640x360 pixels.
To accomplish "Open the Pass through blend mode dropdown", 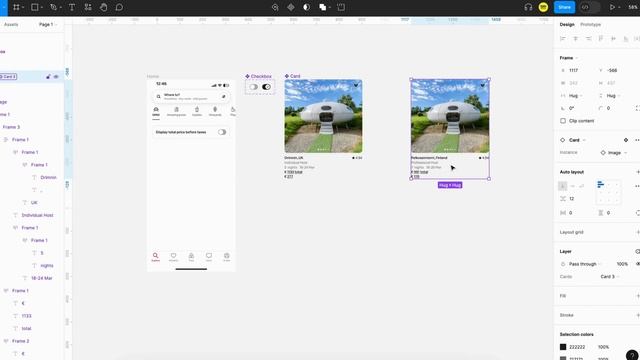I will coord(585,264).
